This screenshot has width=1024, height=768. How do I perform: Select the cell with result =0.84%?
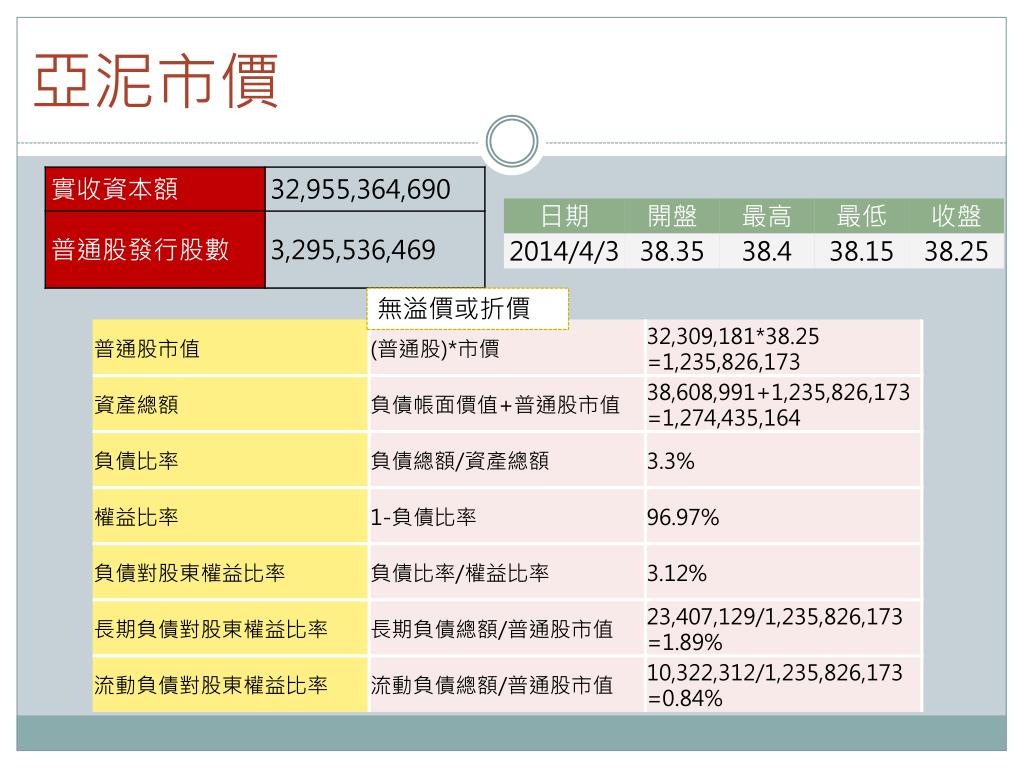coord(784,684)
